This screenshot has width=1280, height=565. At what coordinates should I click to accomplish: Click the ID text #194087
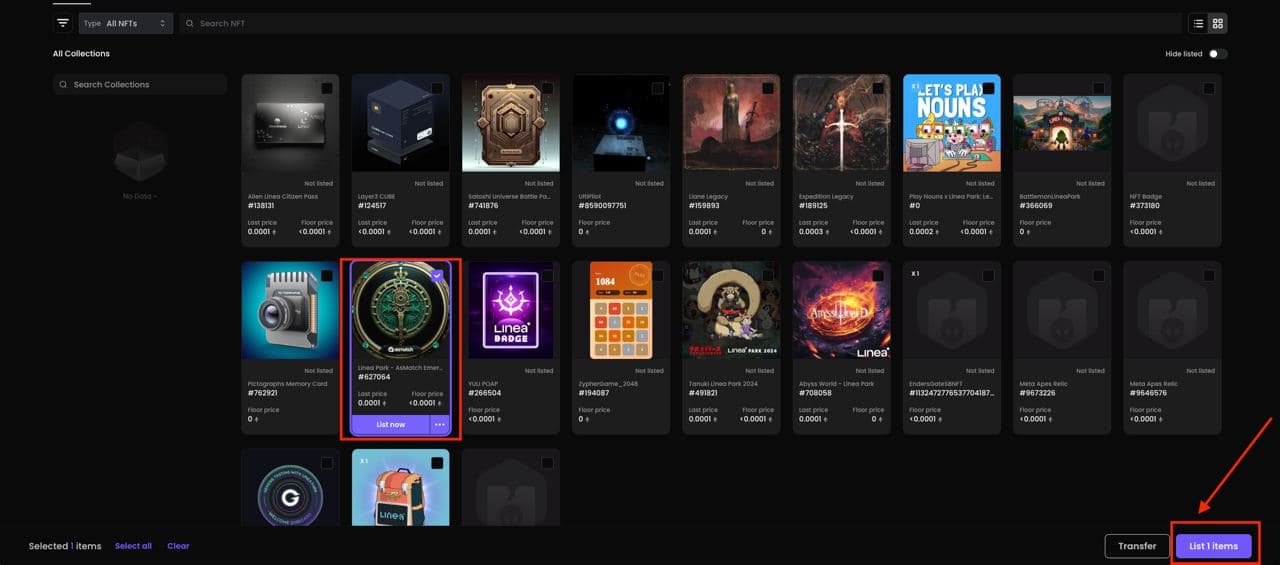596,393
